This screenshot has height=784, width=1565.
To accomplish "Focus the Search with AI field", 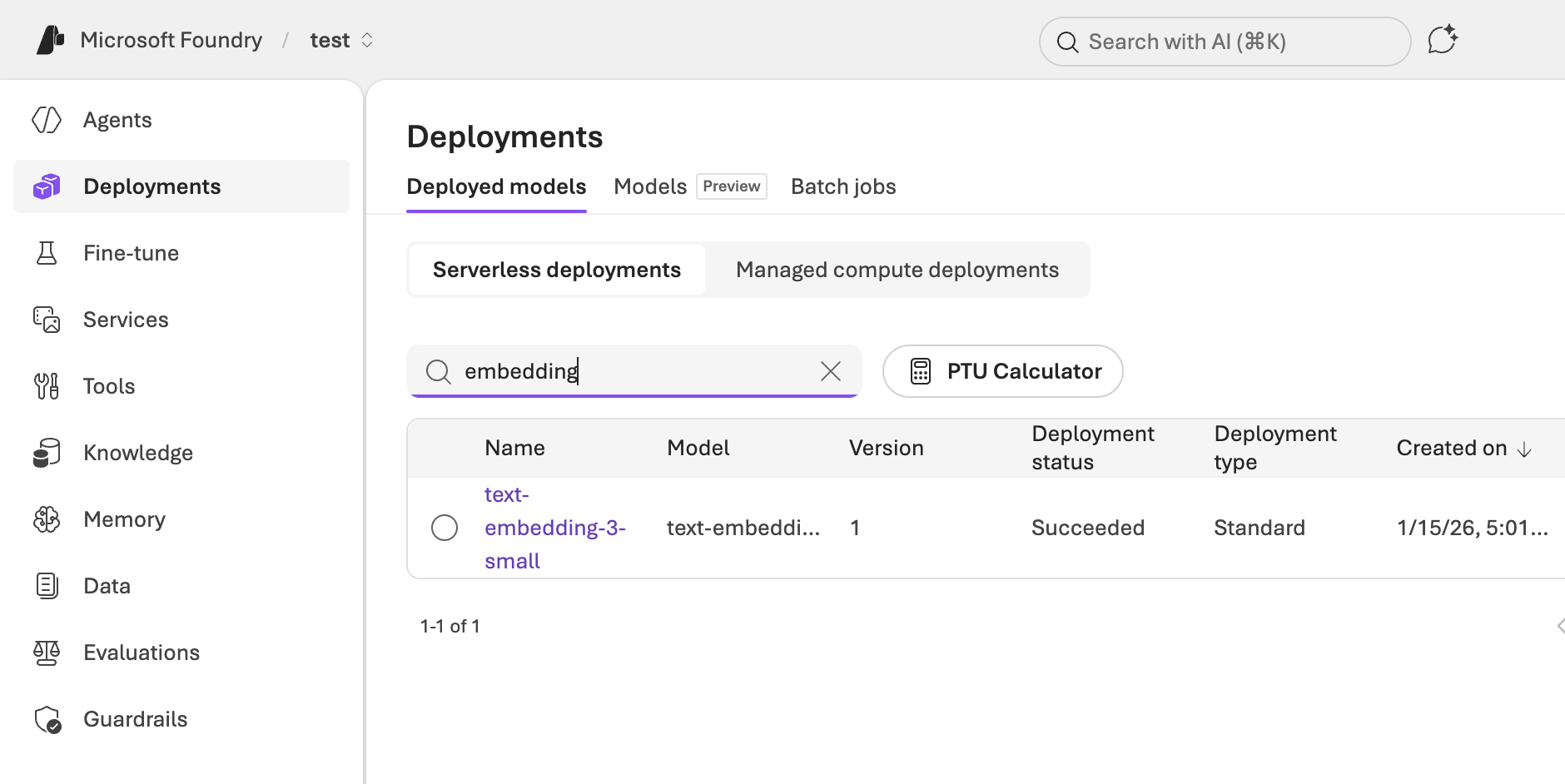I will pos(1225,42).
